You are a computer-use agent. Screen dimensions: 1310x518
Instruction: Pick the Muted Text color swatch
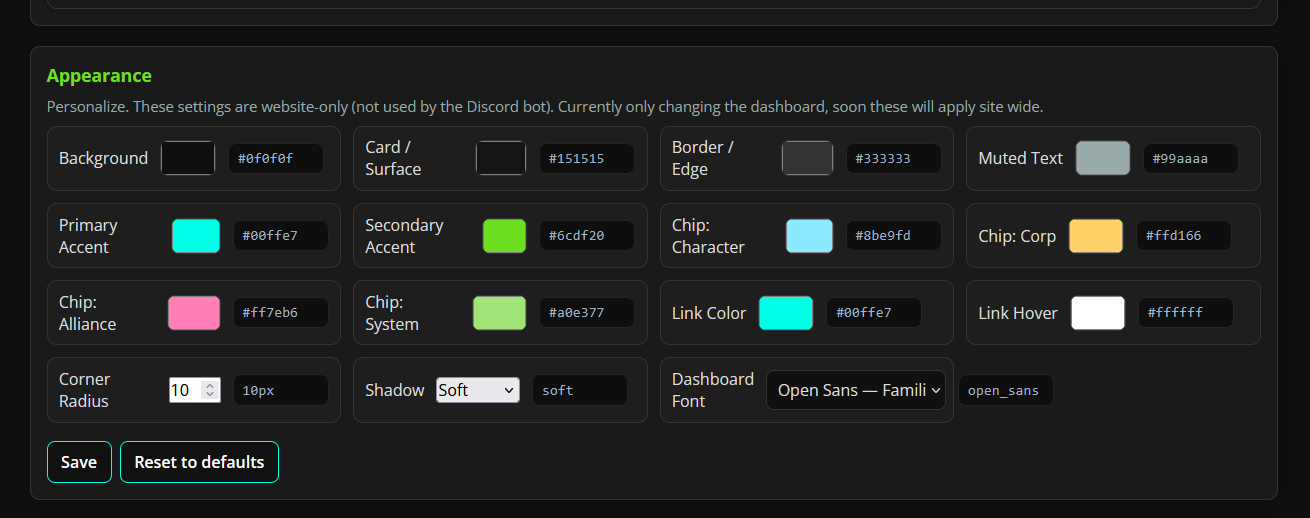pos(1103,158)
